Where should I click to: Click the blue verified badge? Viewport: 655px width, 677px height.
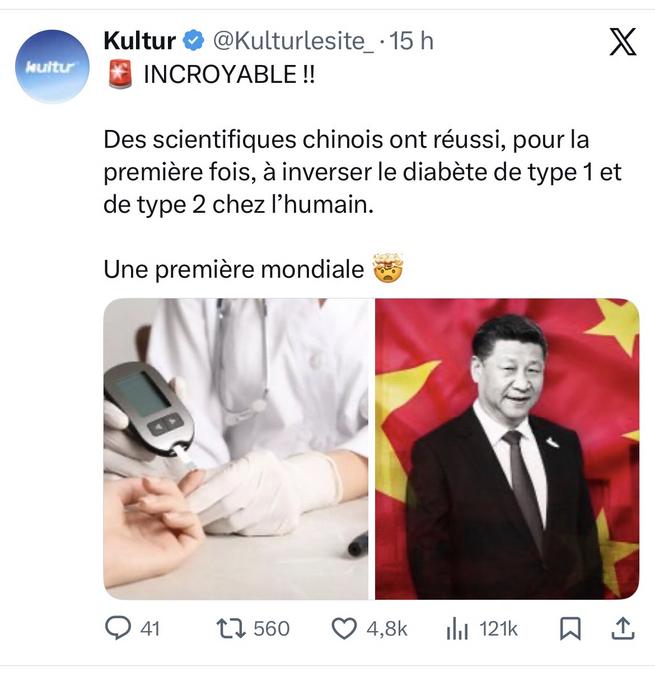pyautogui.click(x=193, y=41)
